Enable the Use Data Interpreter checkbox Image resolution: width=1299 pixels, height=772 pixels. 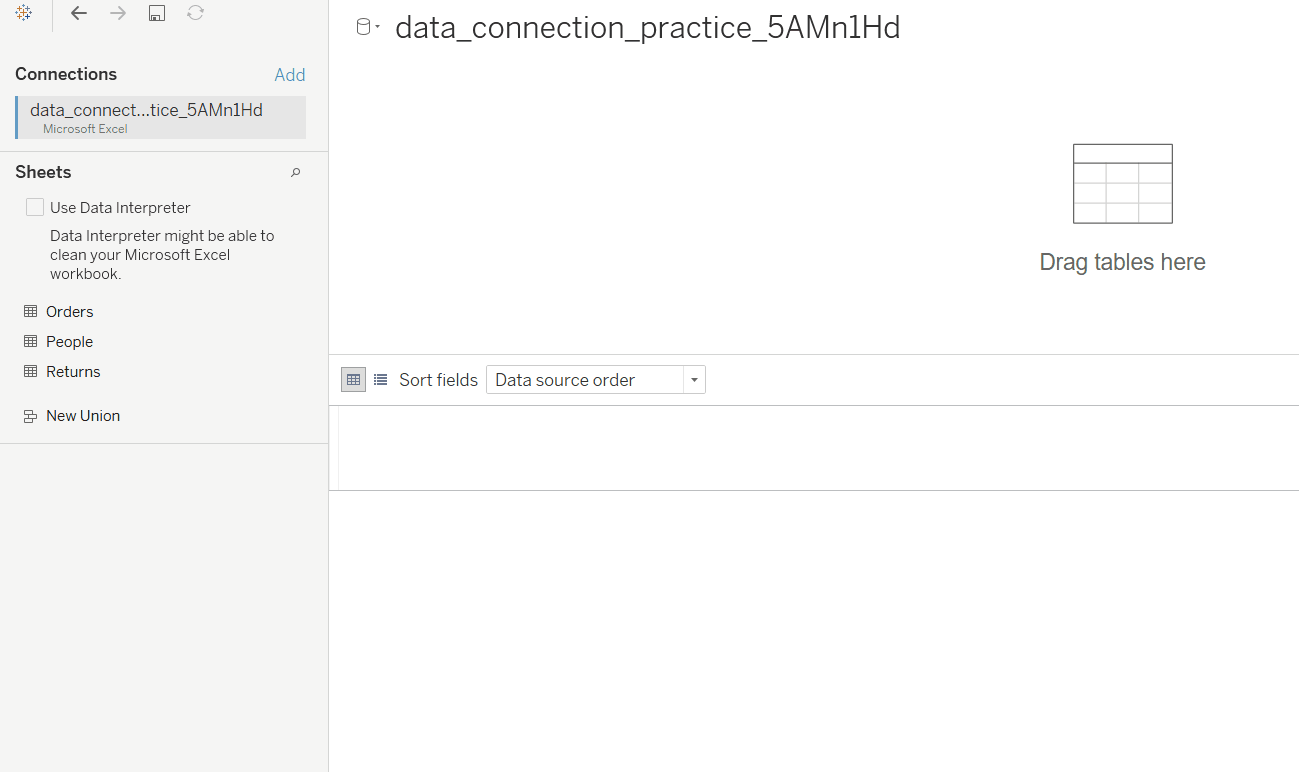tap(34, 206)
